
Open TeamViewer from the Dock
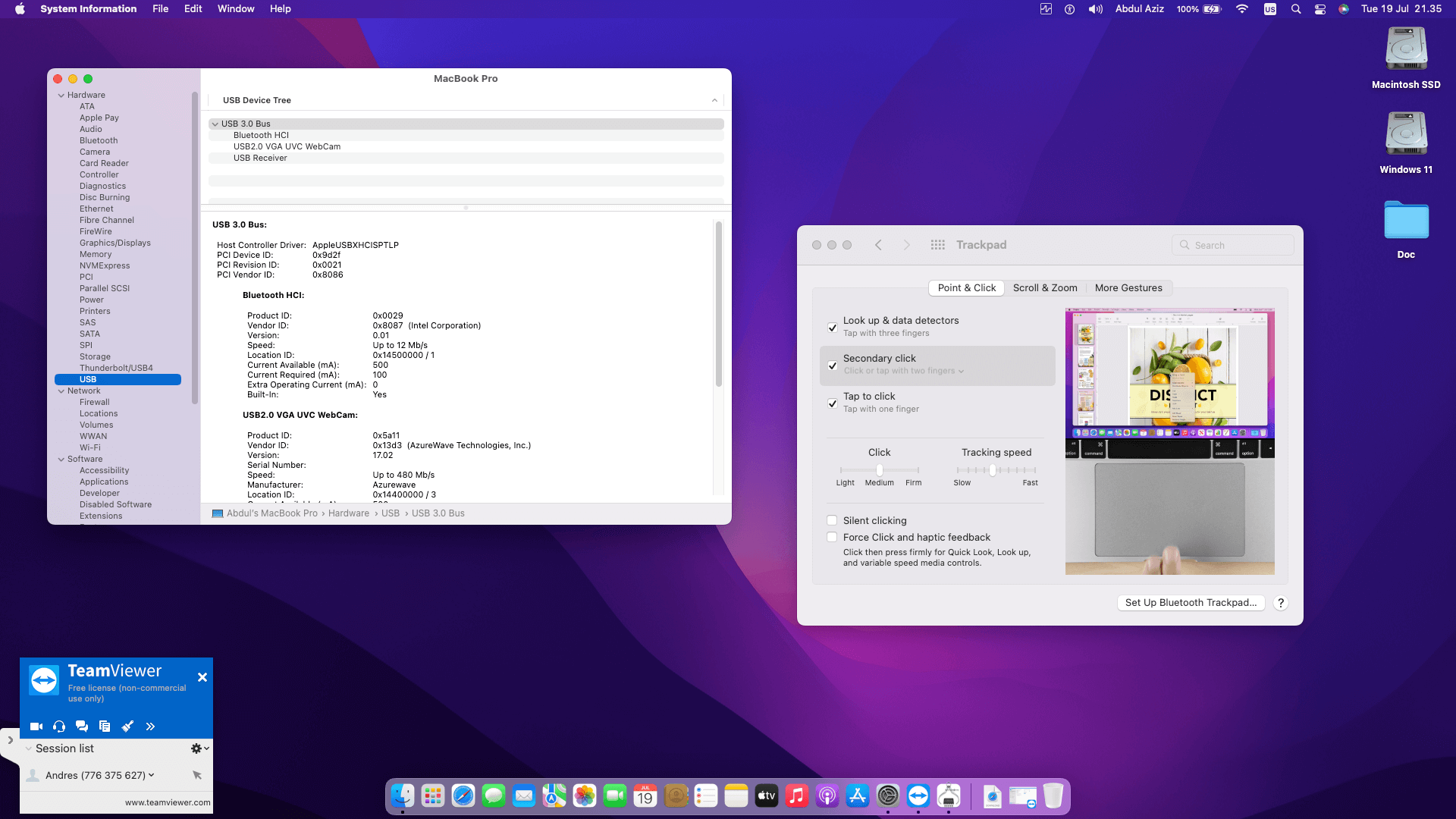click(x=918, y=795)
